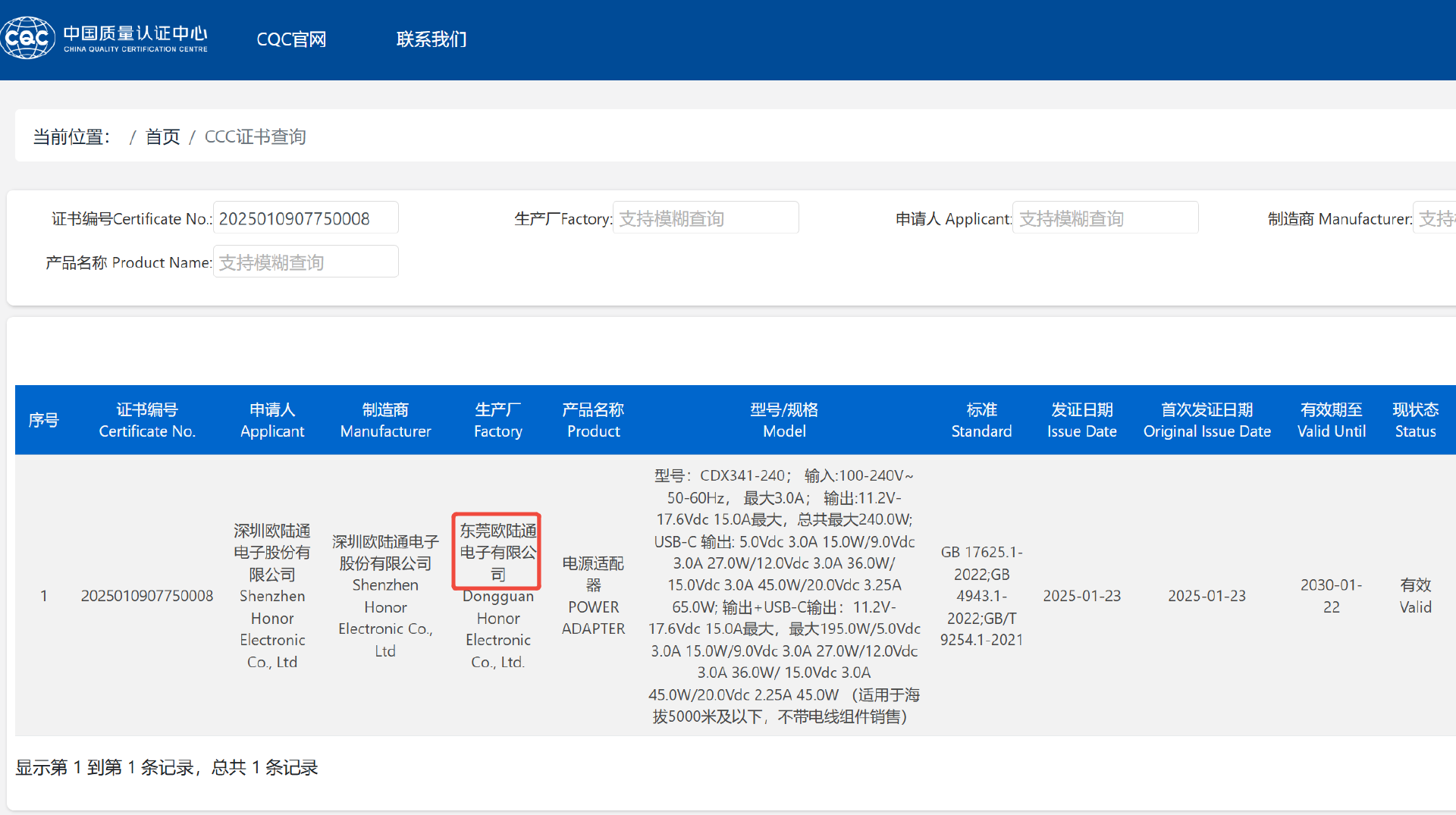Click the row number 1 cell
Image resolution: width=1456 pixels, height=815 pixels.
coord(44,596)
